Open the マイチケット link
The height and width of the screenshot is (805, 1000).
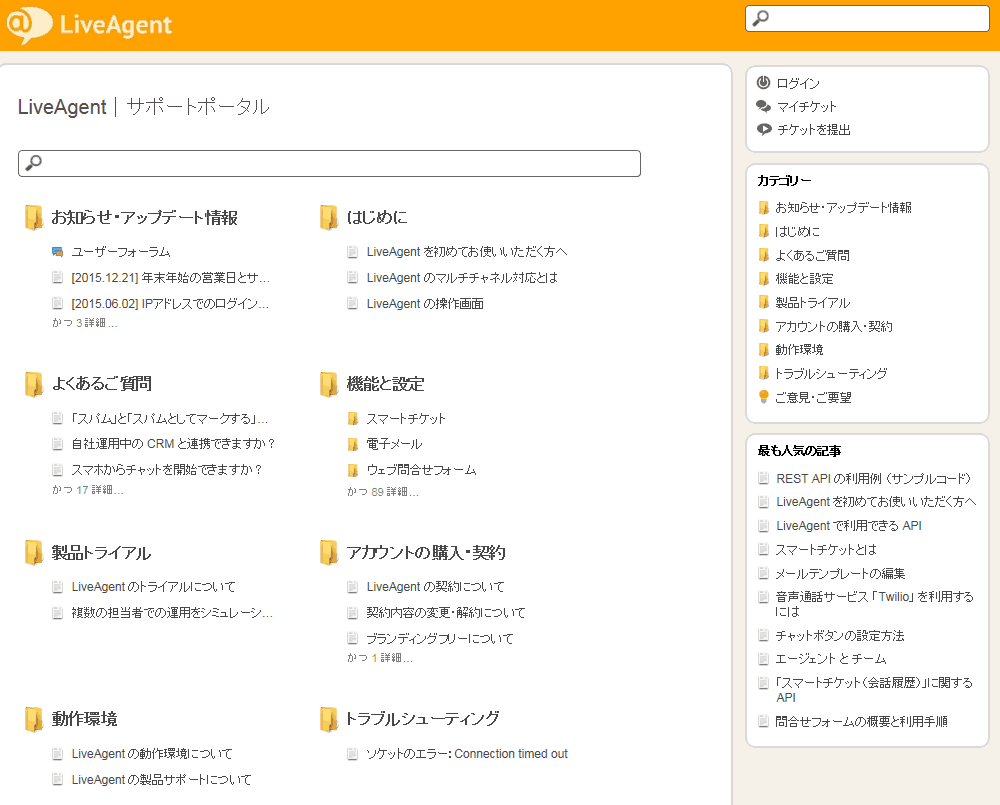806,107
